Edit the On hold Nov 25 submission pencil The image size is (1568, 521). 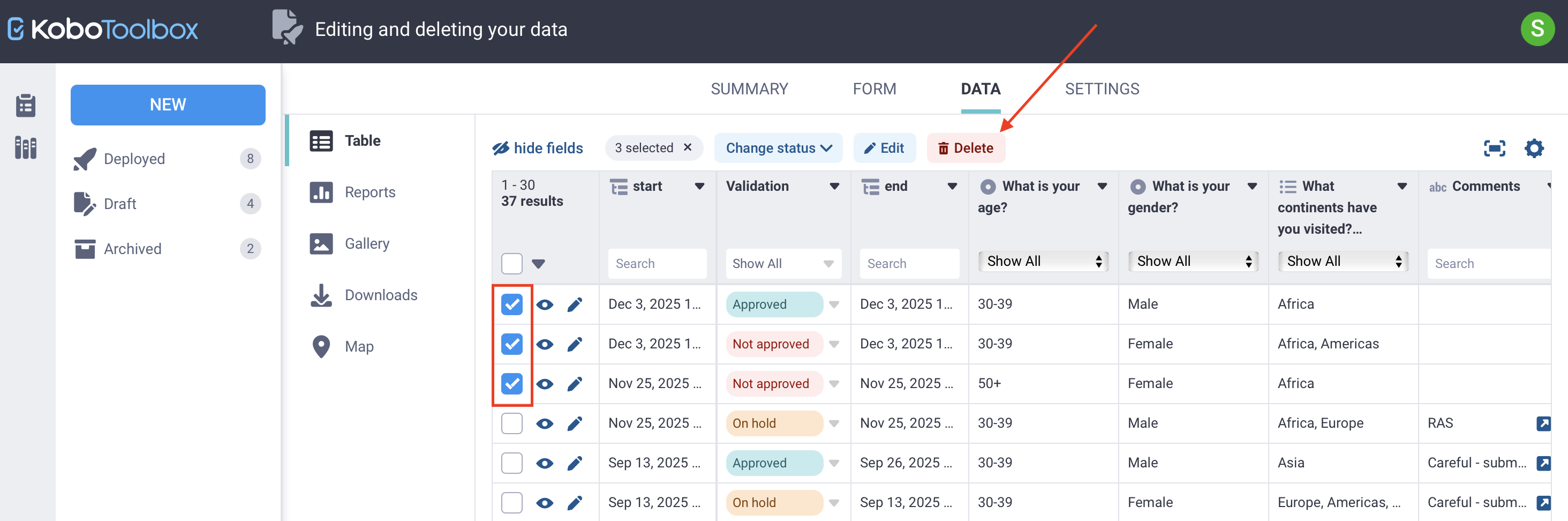pyautogui.click(x=575, y=423)
